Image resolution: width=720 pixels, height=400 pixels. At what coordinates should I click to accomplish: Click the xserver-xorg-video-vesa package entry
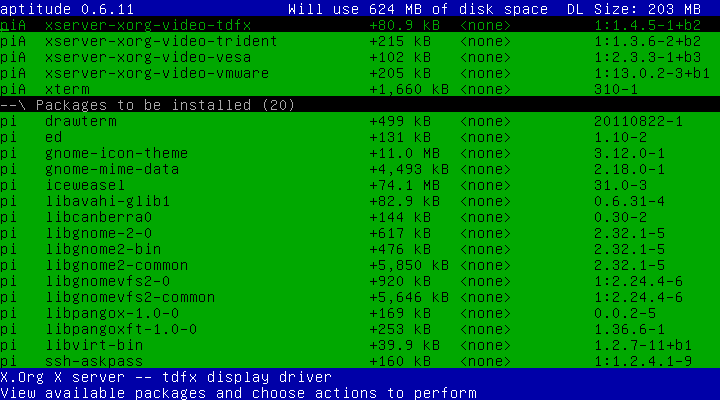[148, 57]
